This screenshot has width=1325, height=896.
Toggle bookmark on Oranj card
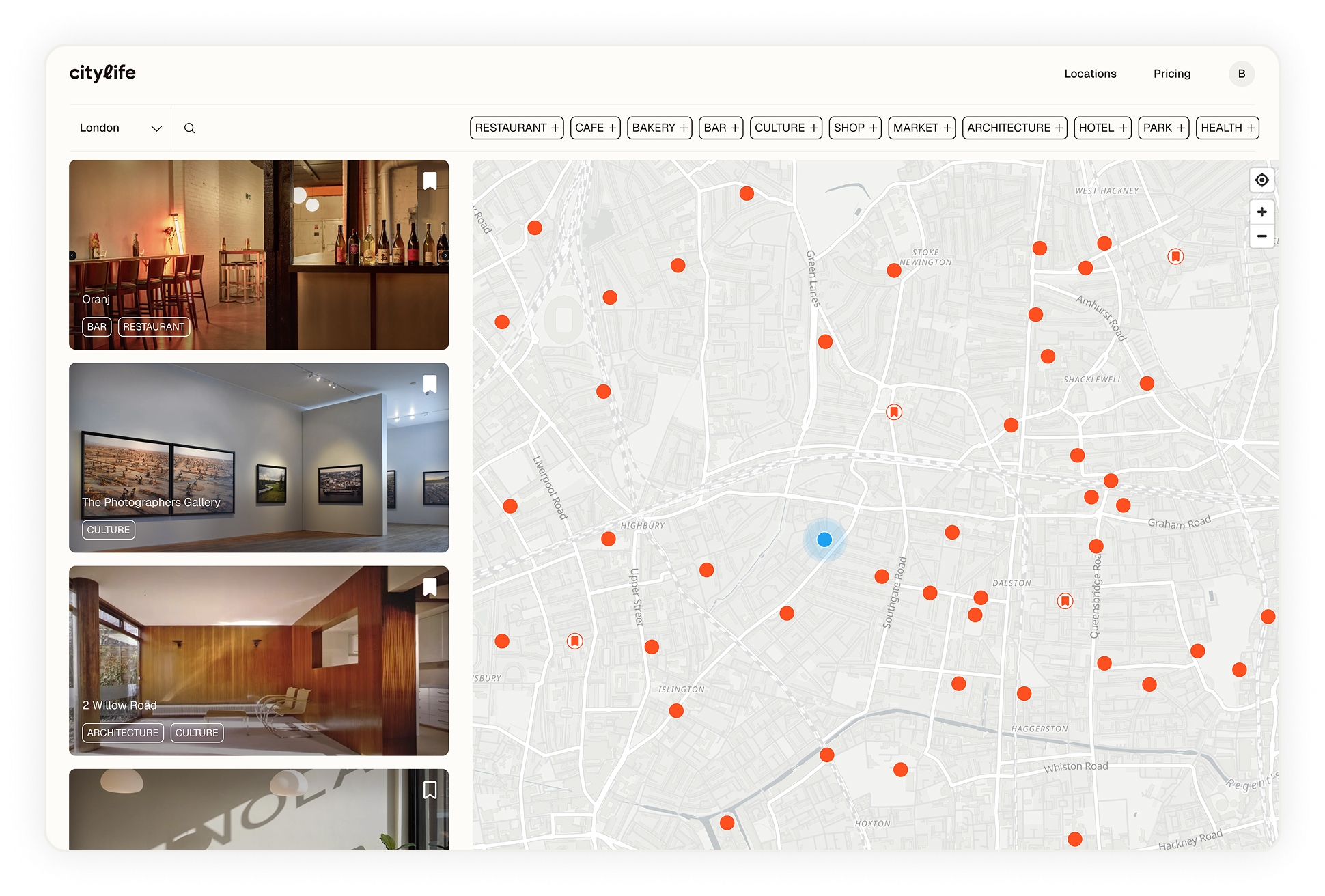430,181
